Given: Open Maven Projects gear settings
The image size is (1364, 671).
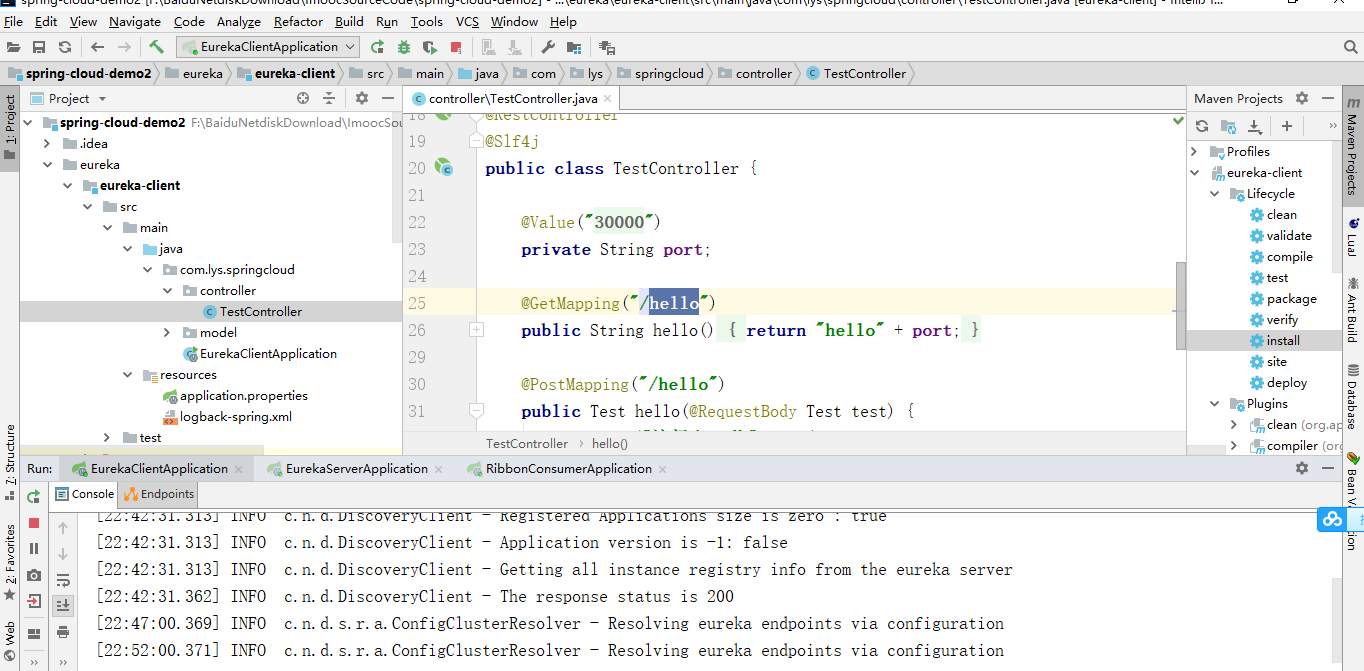Looking at the screenshot, I should coord(1301,98).
